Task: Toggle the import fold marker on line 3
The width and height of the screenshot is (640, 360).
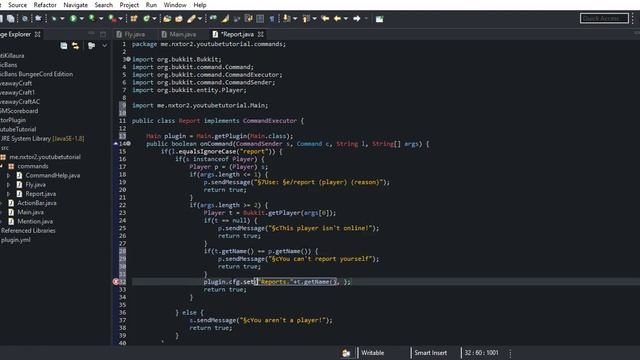Action: pyautogui.click(x=128, y=59)
